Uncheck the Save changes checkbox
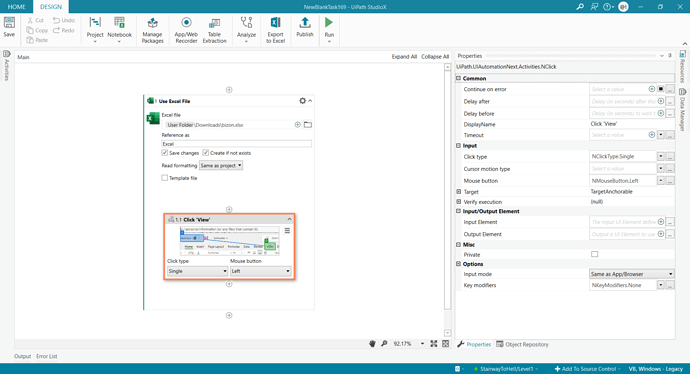The image size is (690, 374). click(x=165, y=153)
